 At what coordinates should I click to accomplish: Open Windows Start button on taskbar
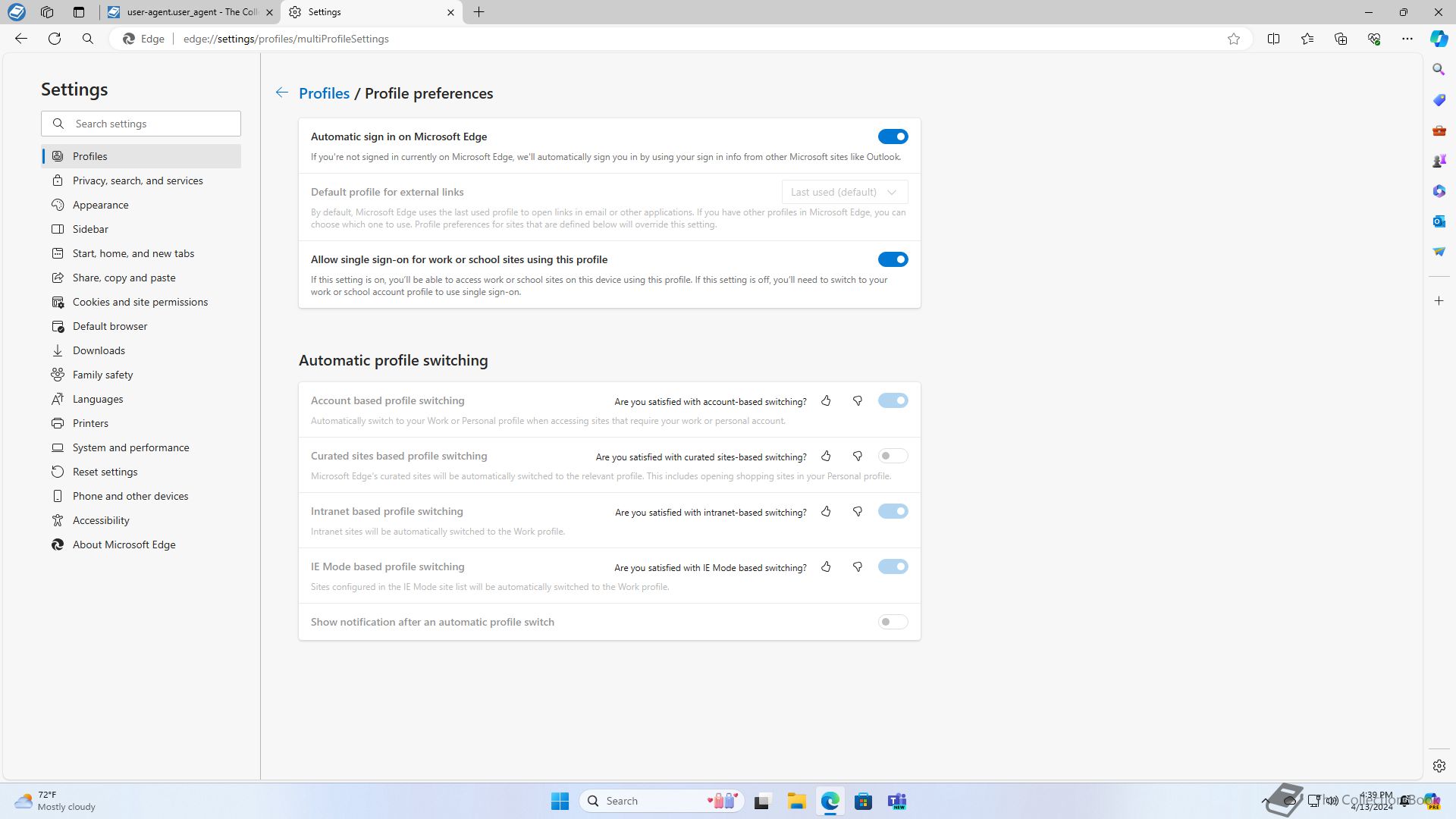pos(560,801)
